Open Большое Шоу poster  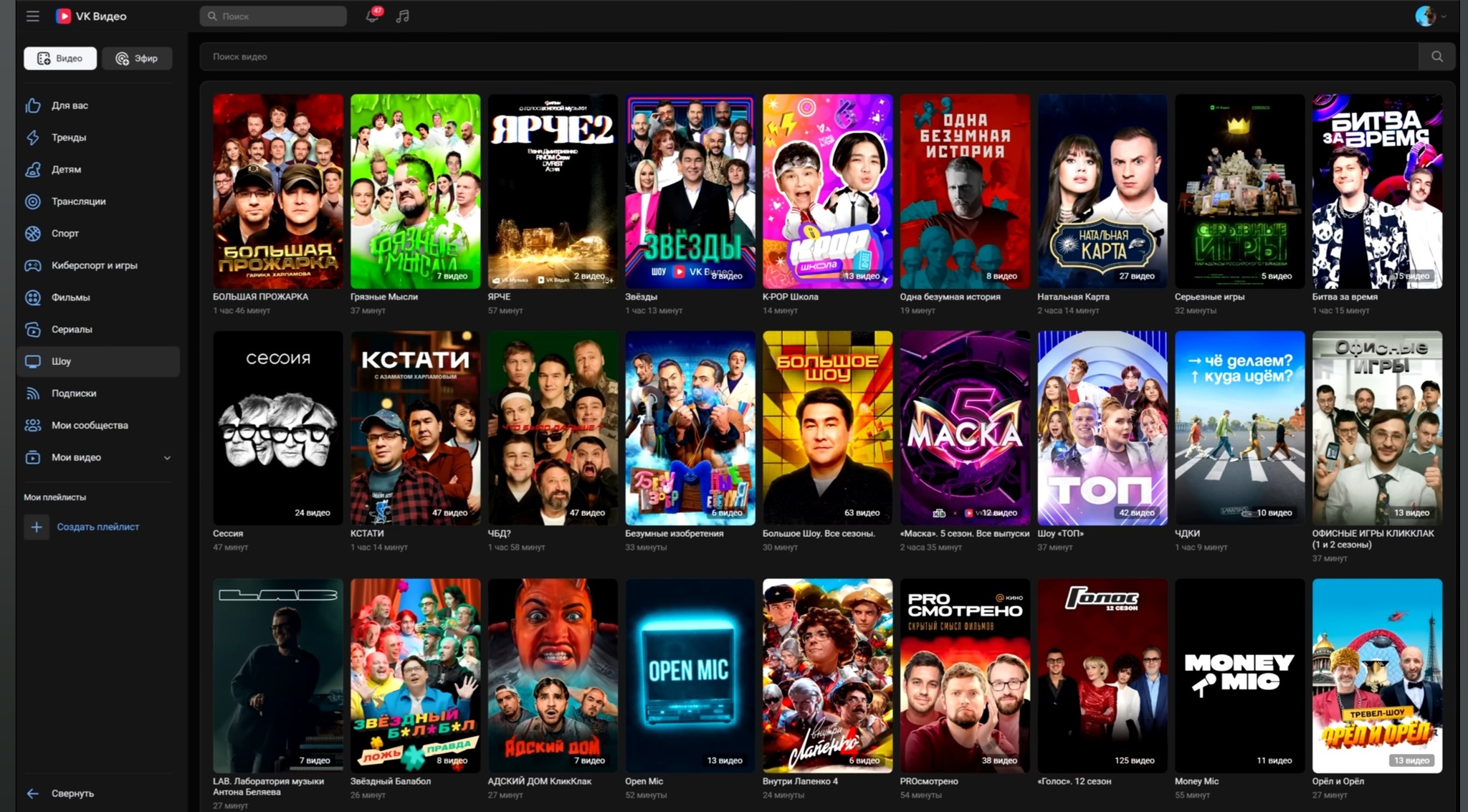tap(828, 428)
